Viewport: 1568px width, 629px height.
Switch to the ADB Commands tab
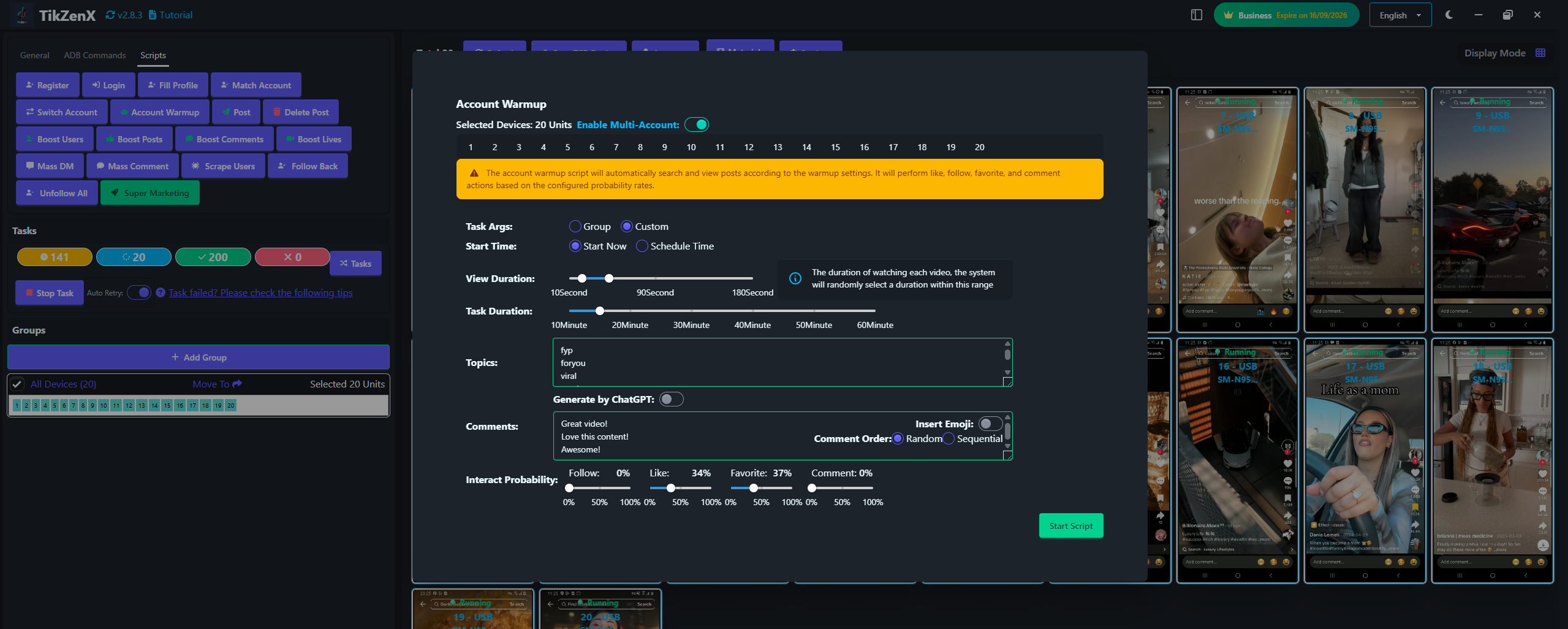[94, 55]
